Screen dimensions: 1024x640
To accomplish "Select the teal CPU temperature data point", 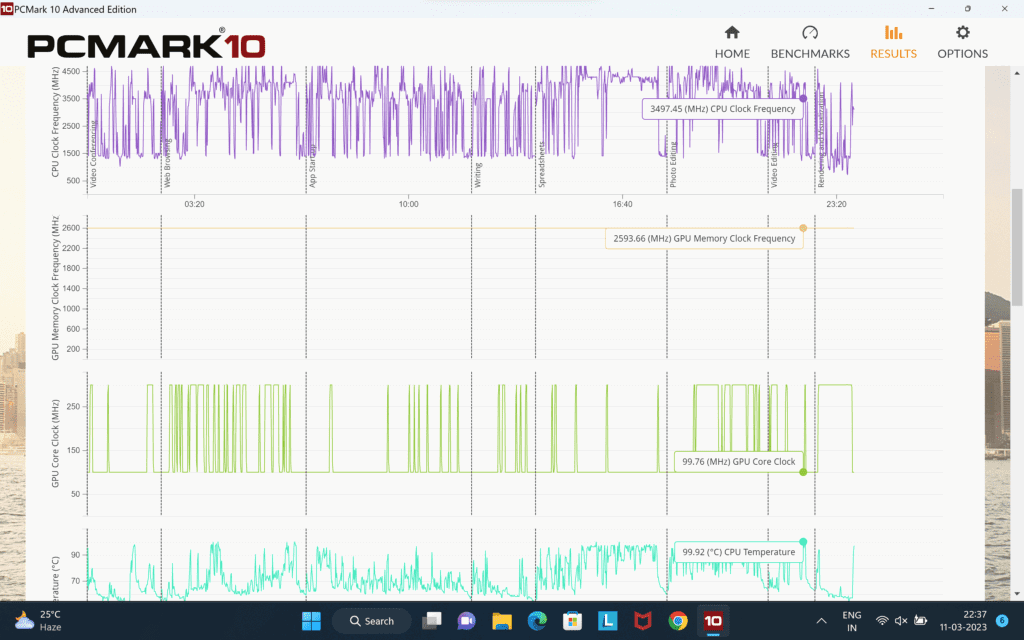I will (803, 542).
